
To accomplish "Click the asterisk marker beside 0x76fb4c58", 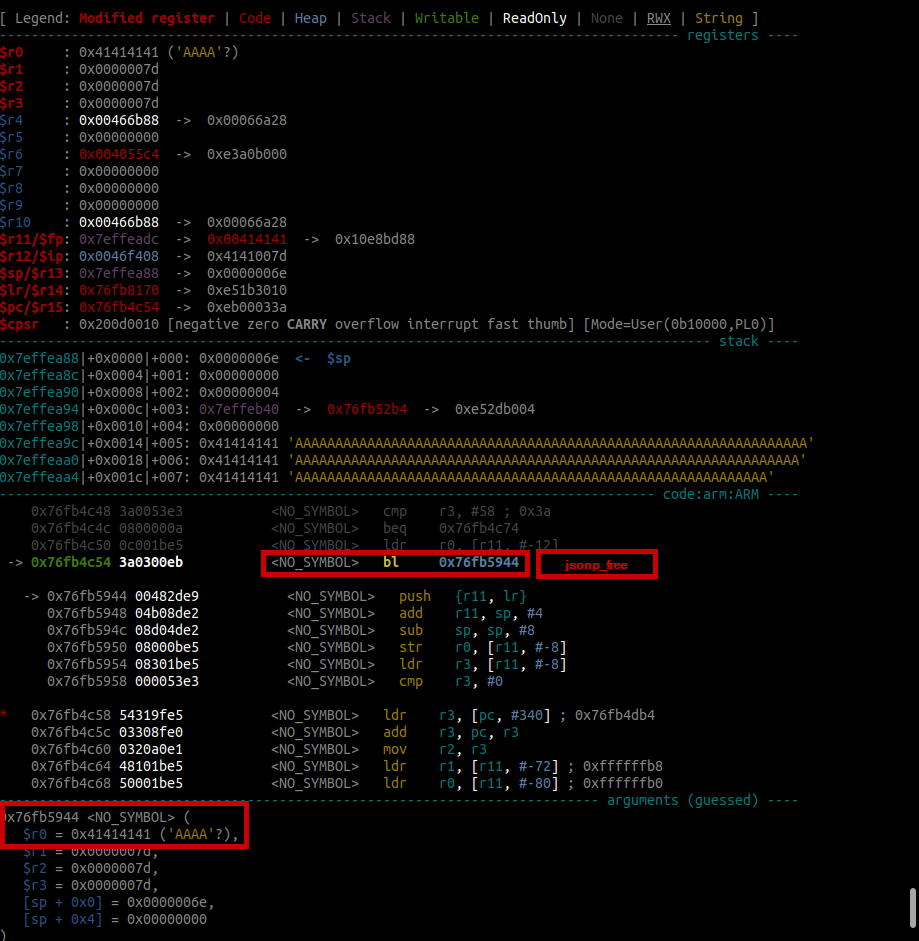I will point(5,715).
